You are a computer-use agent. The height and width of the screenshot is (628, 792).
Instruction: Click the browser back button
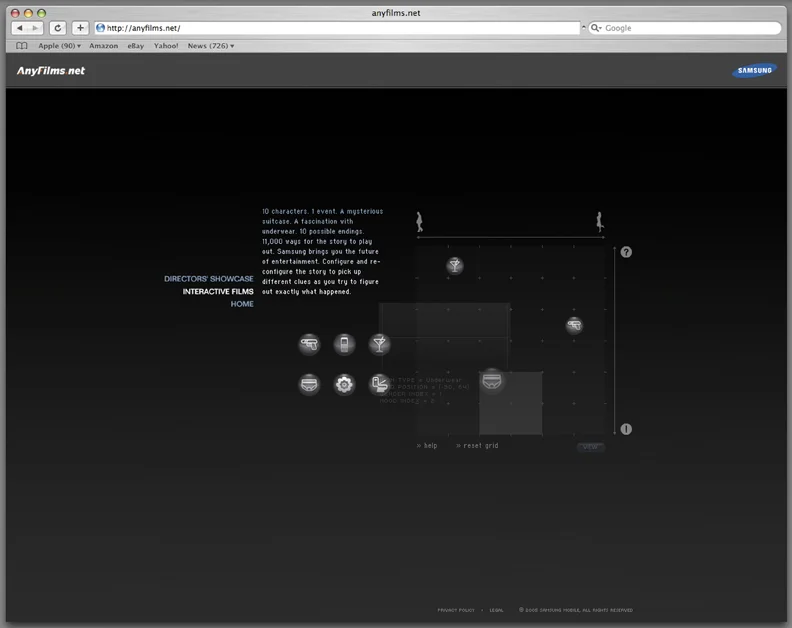click(20, 28)
